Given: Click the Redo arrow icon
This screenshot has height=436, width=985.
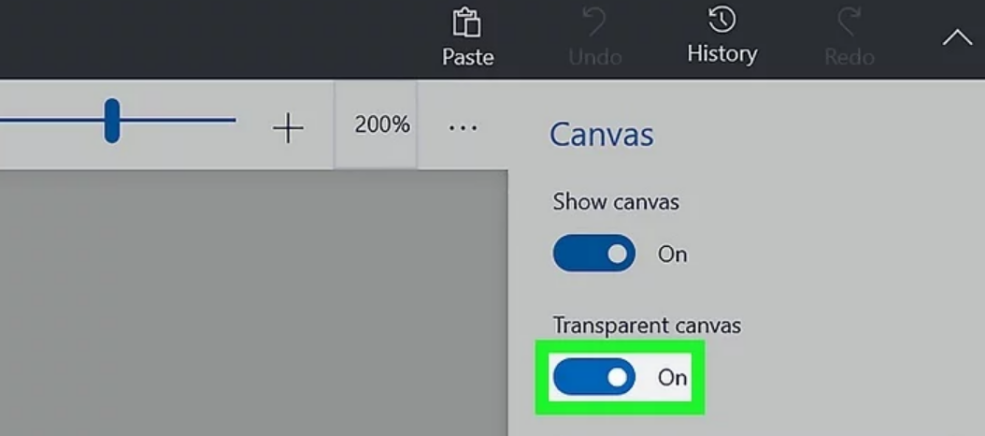Looking at the screenshot, I should point(849,23).
